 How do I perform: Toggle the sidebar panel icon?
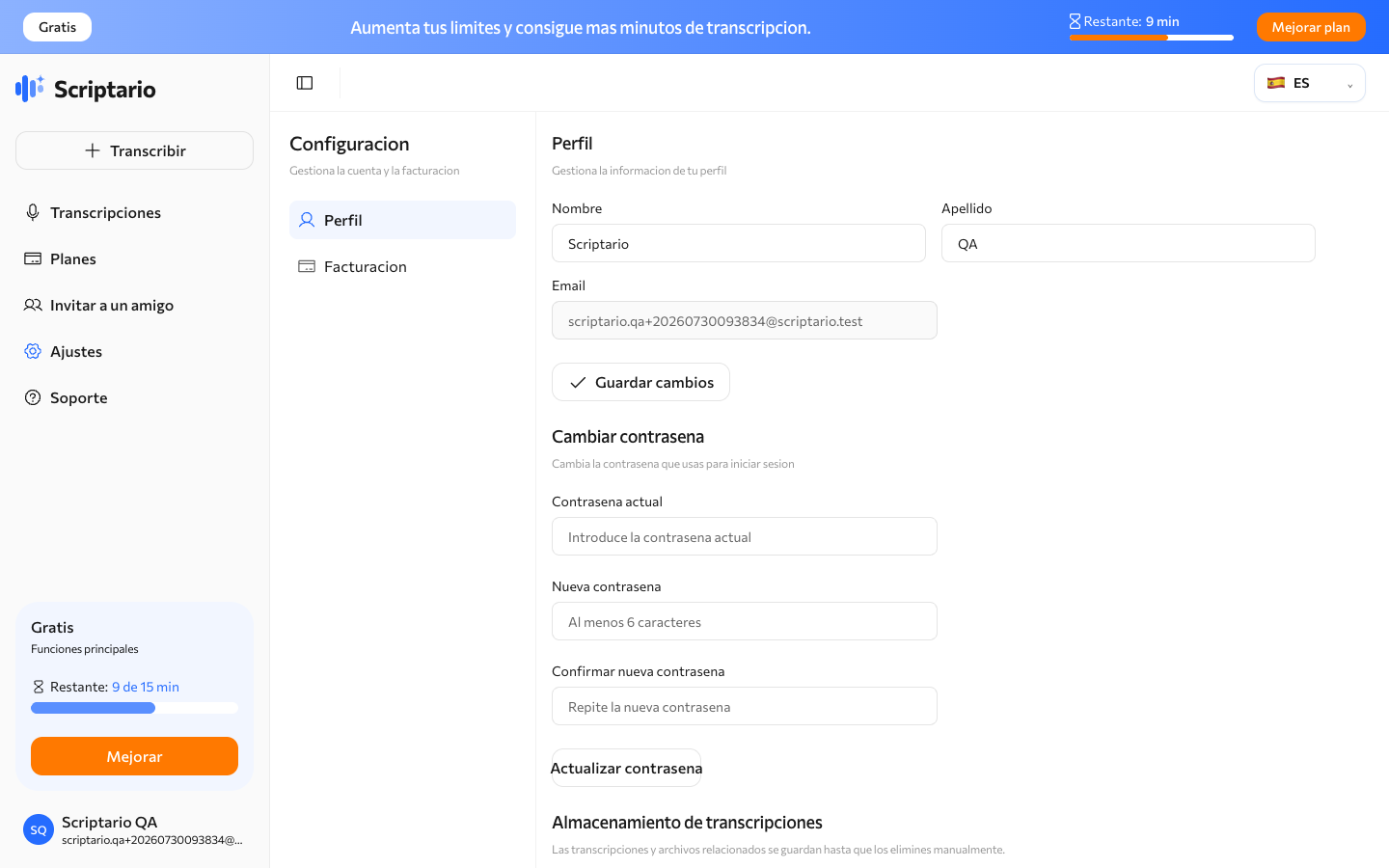305,83
